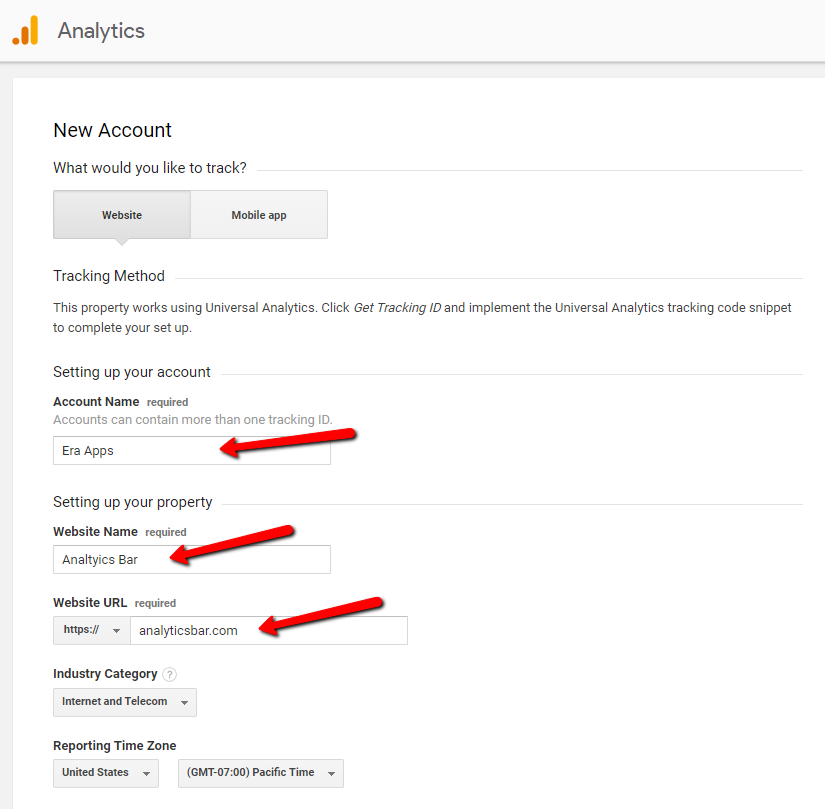Click the Website URL text field

pos(269,630)
